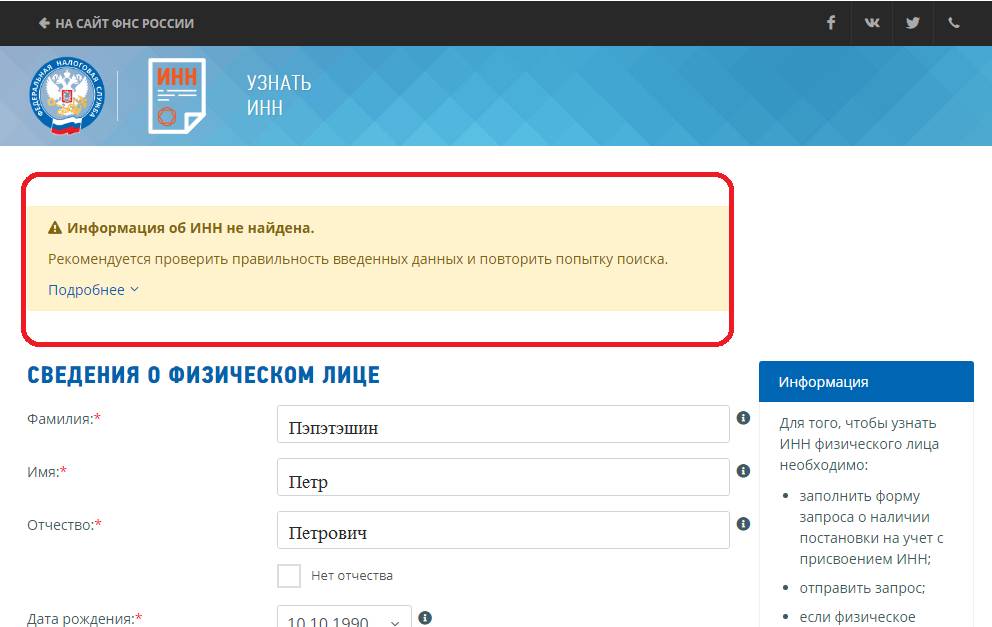Check the Нет отчества checkbox
This screenshot has height=627, width=992.
click(289, 576)
